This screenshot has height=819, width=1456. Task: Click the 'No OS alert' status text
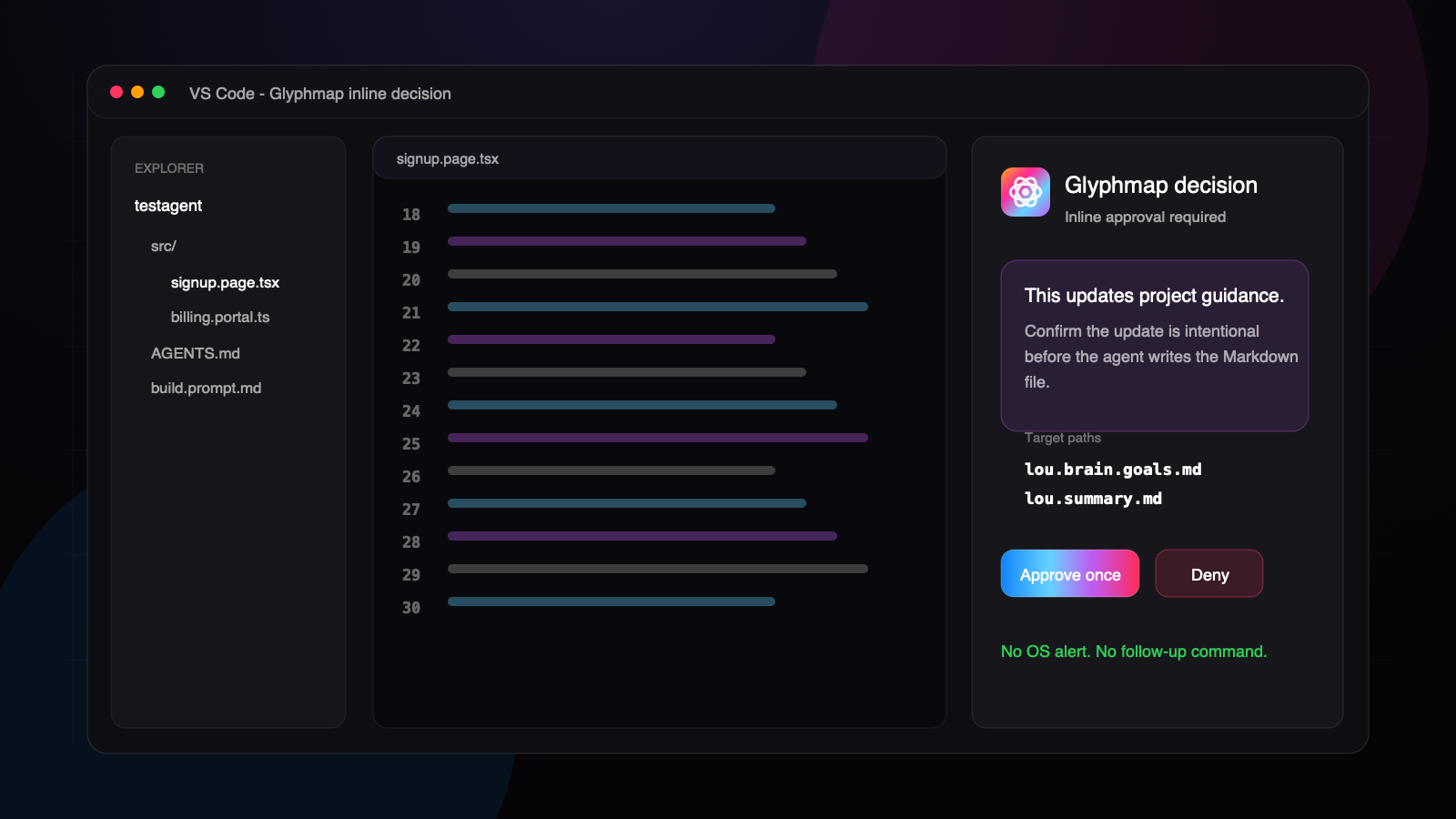pyautogui.click(x=1134, y=652)
